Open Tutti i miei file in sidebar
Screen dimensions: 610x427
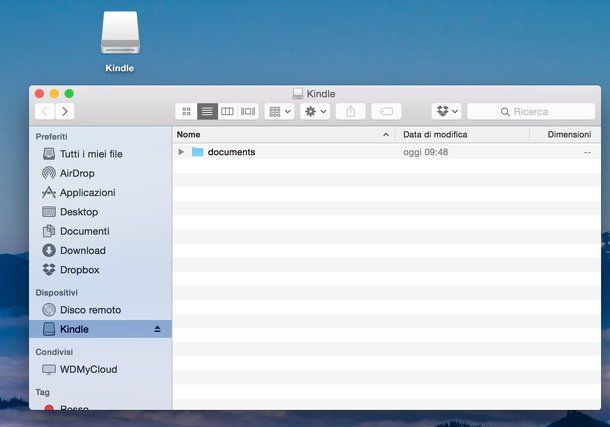100,154
